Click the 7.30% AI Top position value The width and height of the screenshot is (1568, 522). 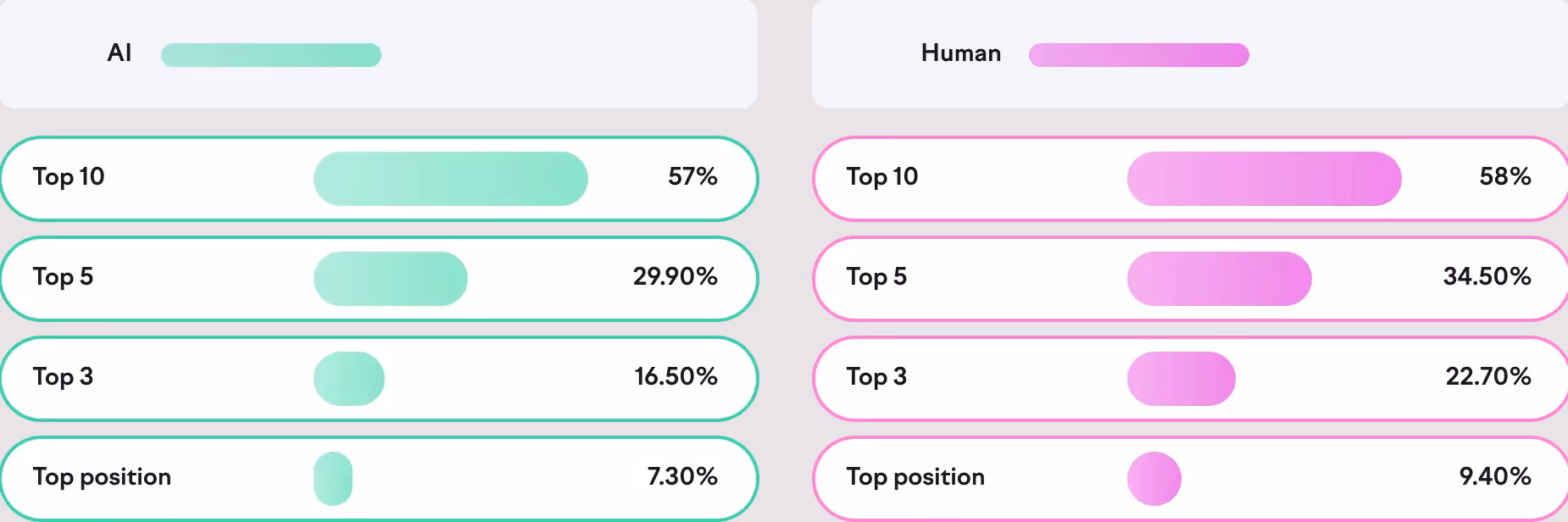[x=682, y=476]
